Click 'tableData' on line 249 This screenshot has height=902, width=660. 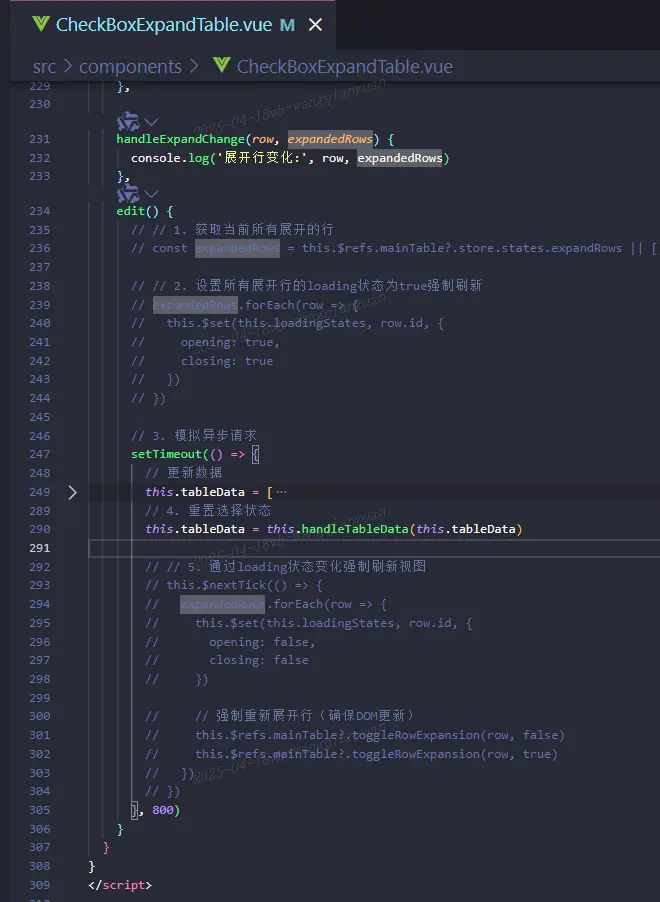point(213,492)
